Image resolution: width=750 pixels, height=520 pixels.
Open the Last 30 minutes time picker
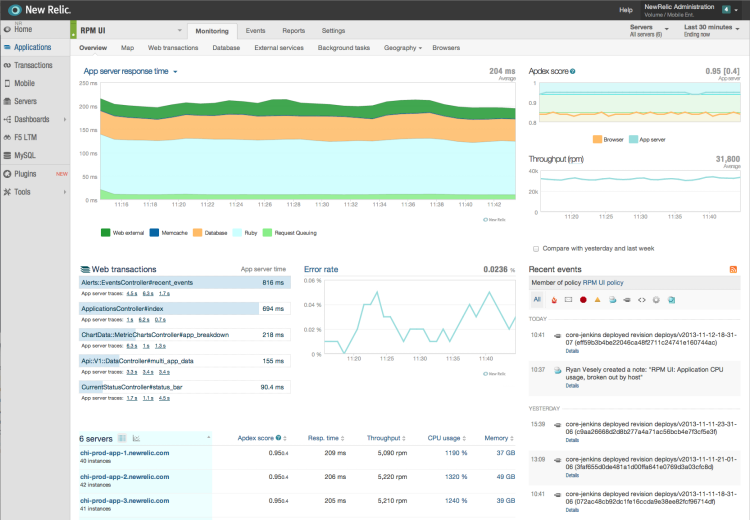[711, 31]
